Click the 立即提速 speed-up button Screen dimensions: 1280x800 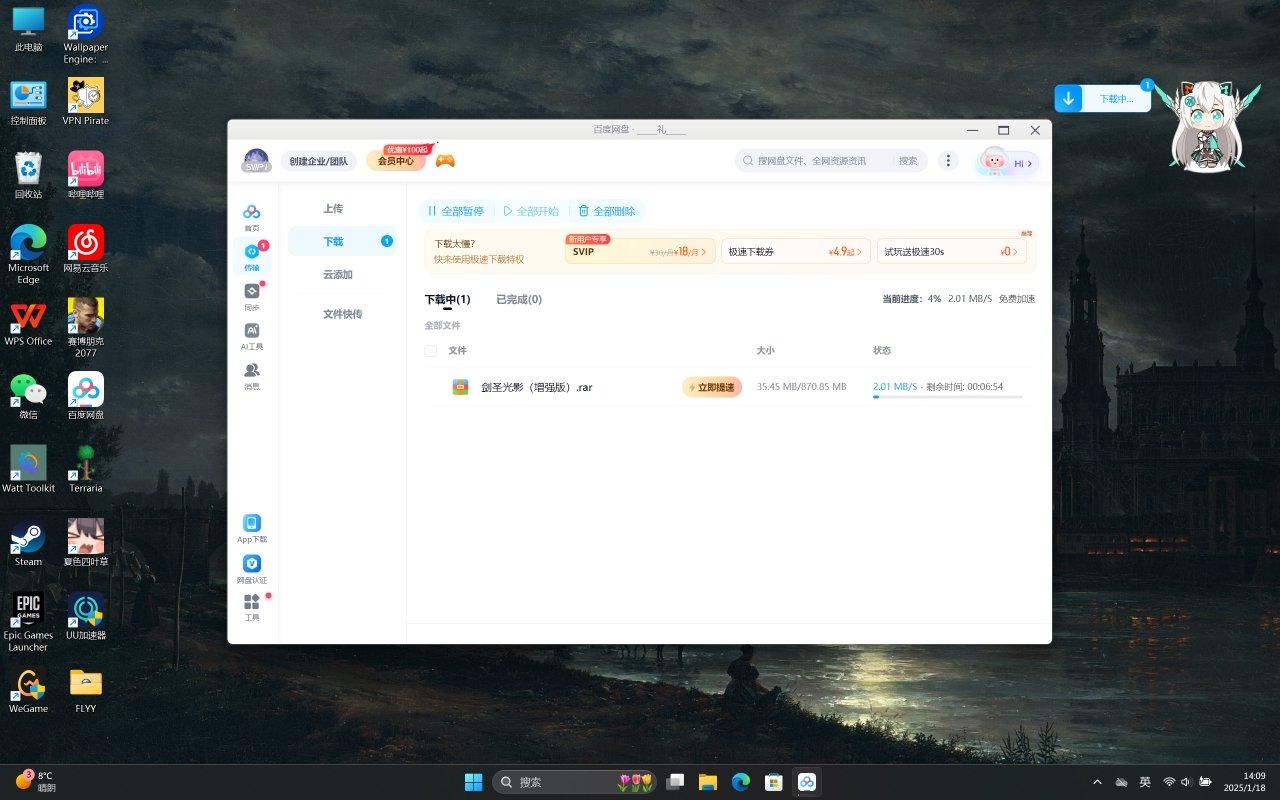(x=712, y=387)
